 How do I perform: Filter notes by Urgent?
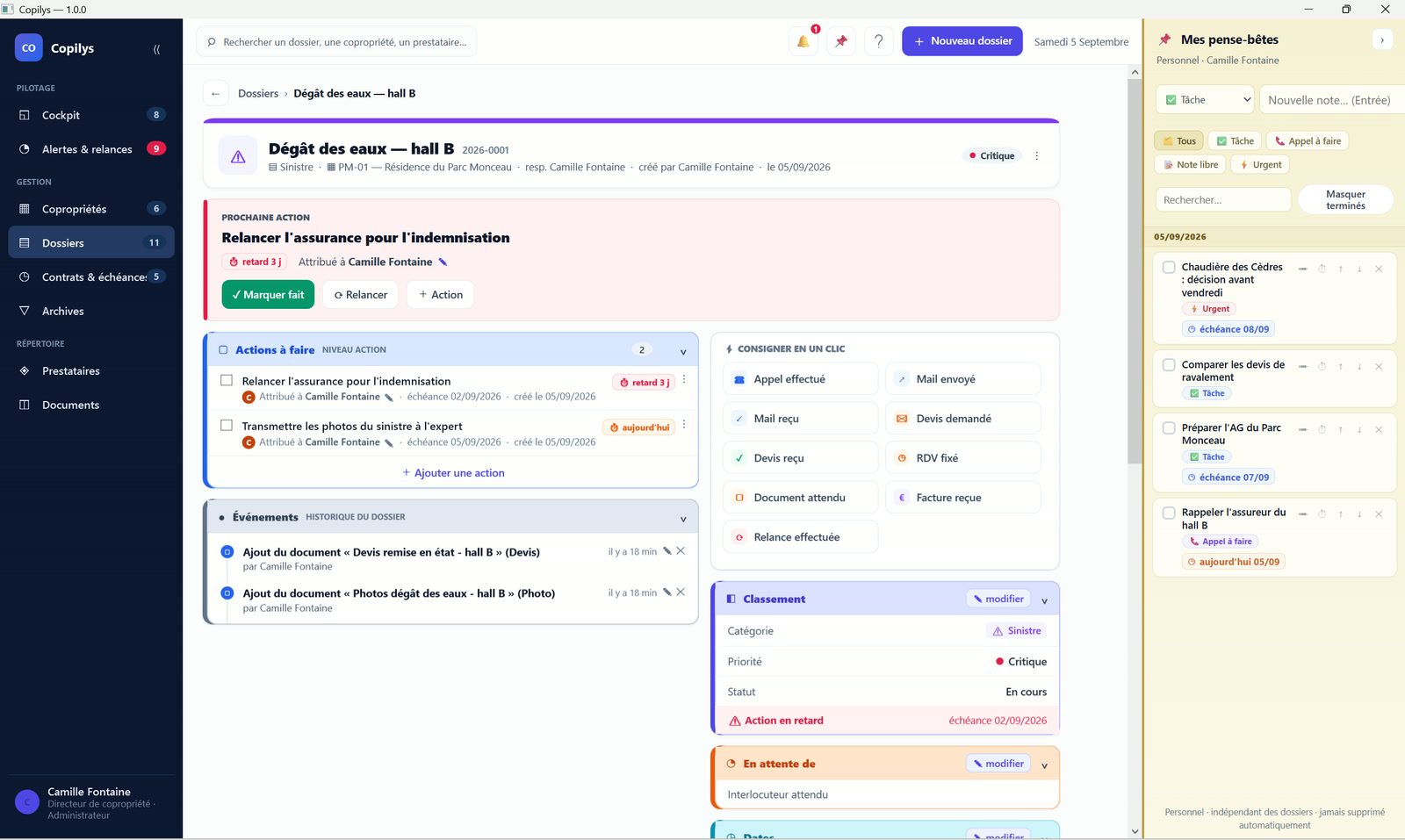(x=1260, y=164)
